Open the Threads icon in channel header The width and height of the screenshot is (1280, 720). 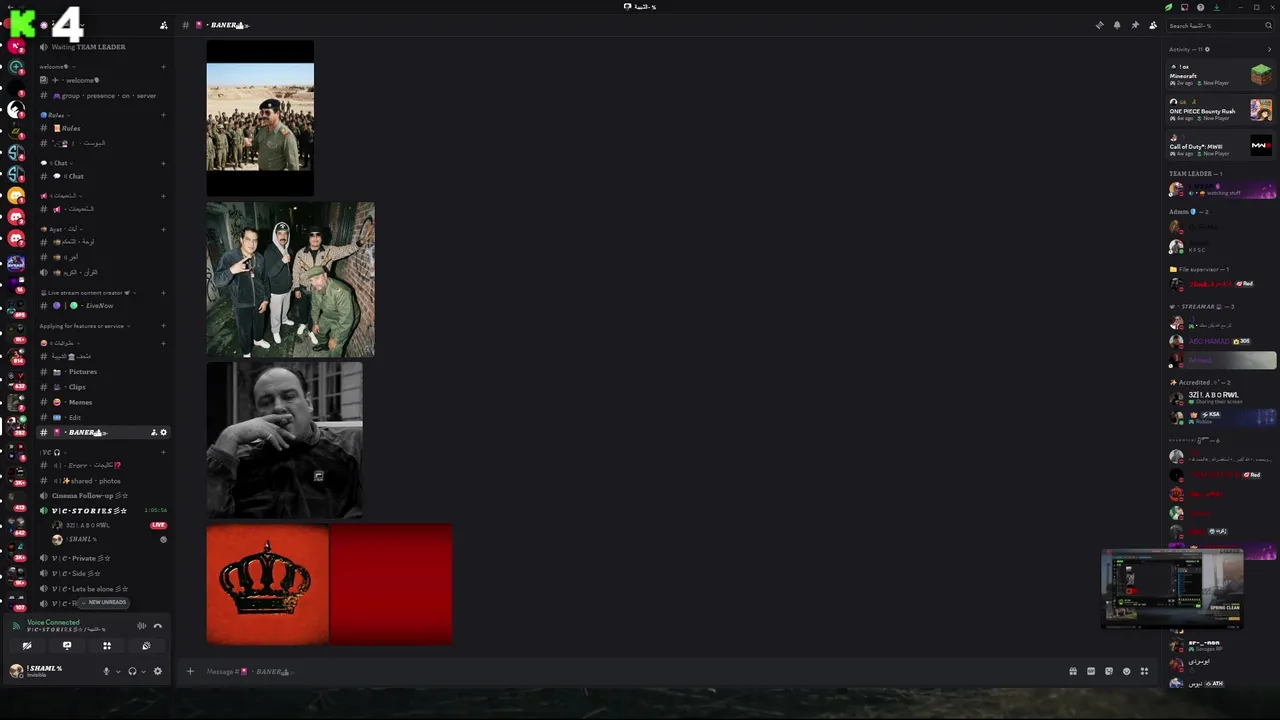click(1099, 25)
